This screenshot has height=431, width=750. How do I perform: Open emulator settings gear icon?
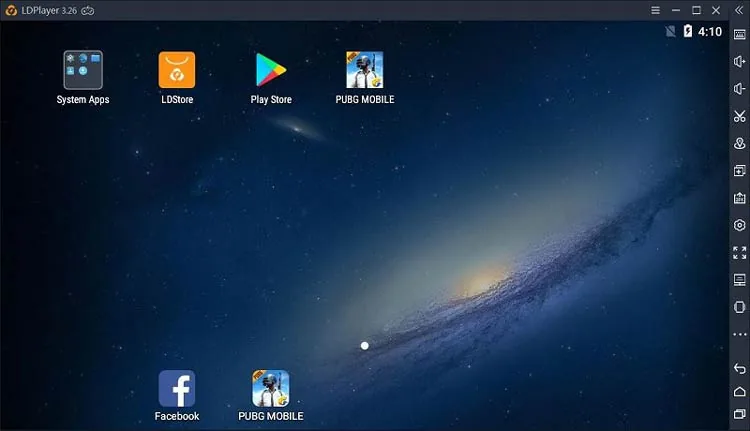click(x=739, y=225)
